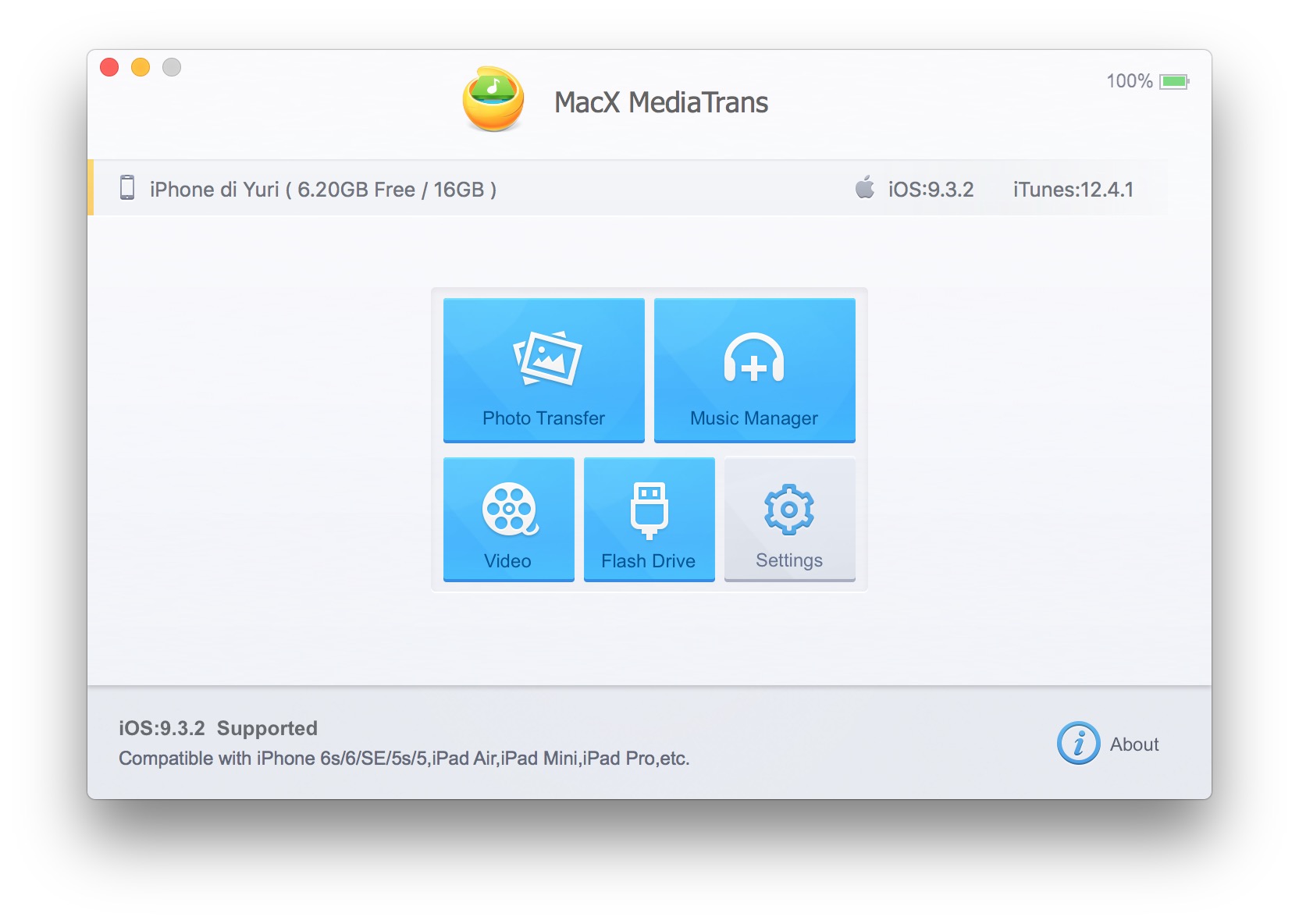Click the USB Flash Drive icon
Image resolution: width=1299 pixels, height=924 pixels.
pyautogui.click(x=649, y=510)
